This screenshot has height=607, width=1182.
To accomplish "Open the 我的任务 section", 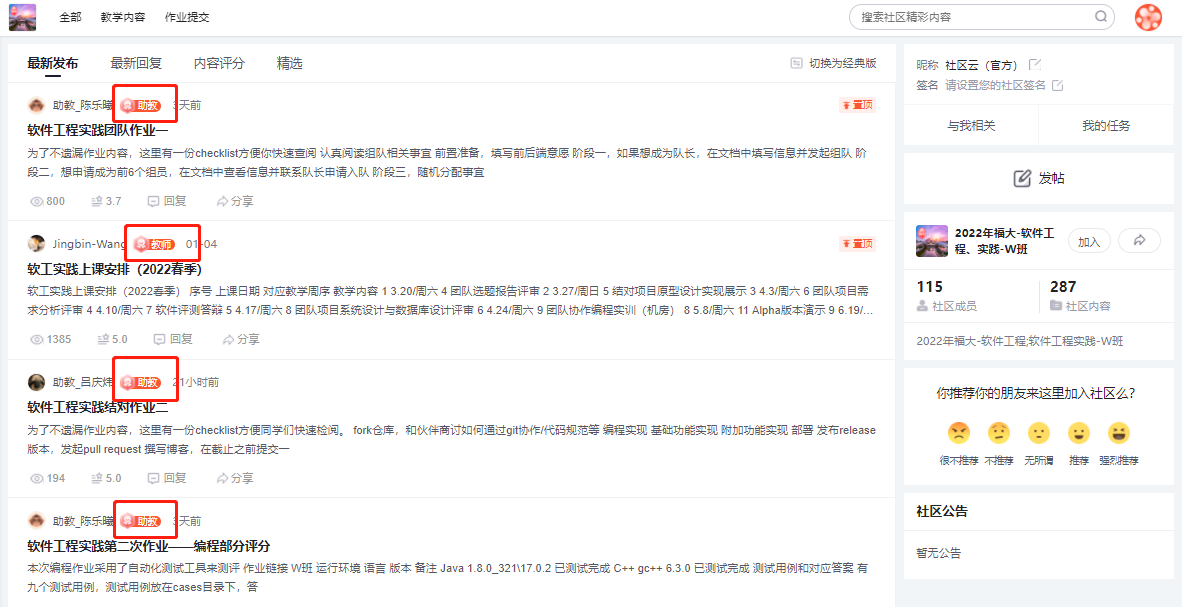I will point(1106,126).
